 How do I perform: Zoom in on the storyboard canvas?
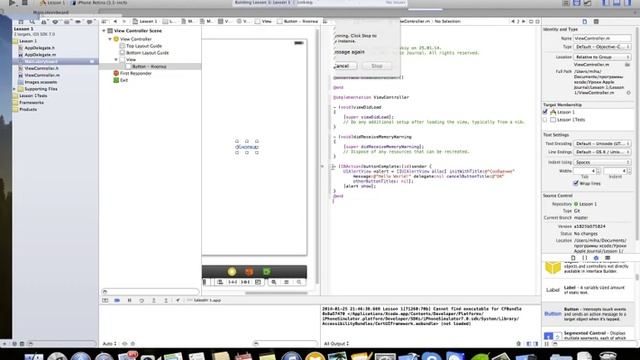299,282
